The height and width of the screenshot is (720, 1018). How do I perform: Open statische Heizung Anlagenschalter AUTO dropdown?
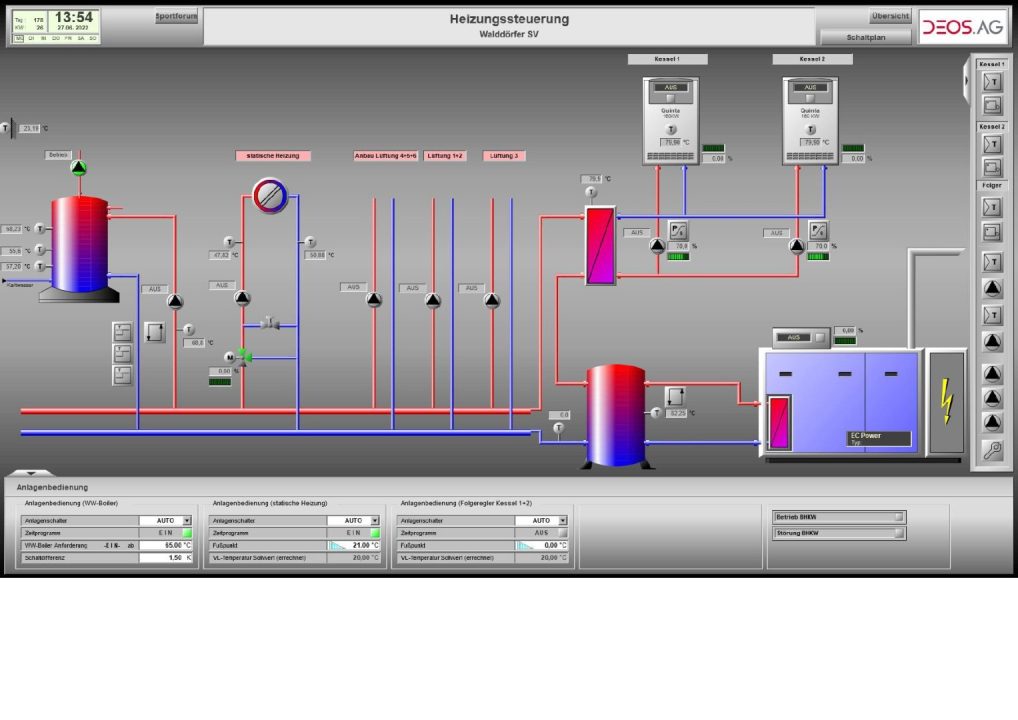tap(375, 521)
